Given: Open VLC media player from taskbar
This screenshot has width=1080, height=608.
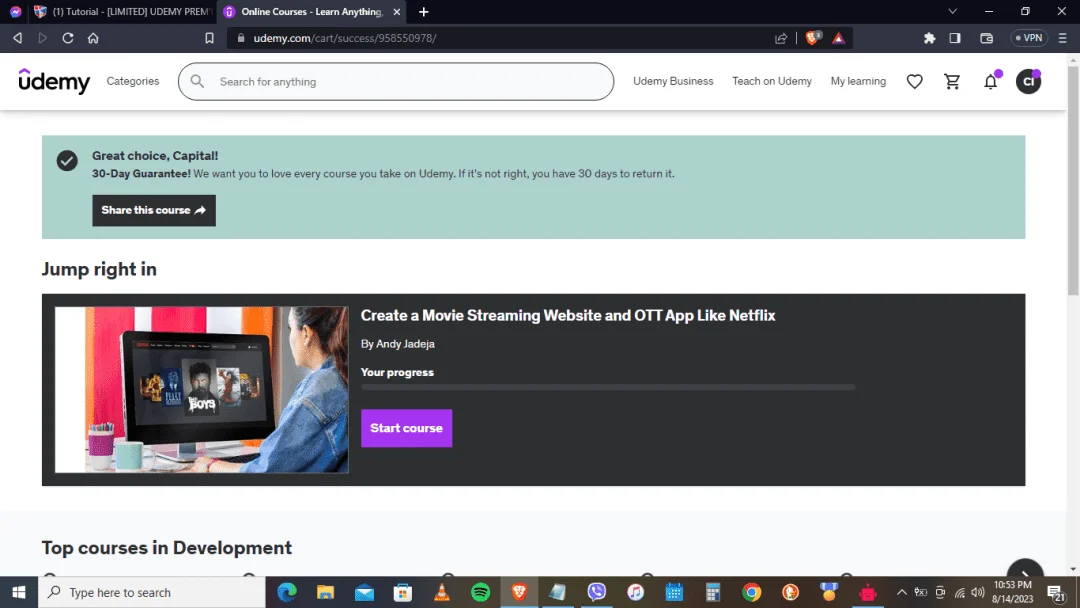Looking at the screenshot, I should 442,592.
